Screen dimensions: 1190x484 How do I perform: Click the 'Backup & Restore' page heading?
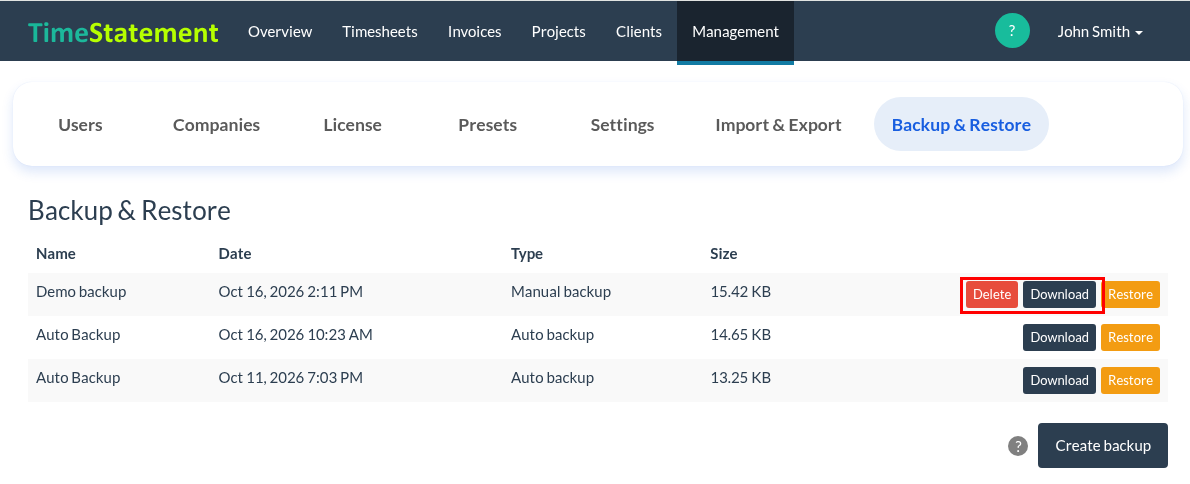(129, 210)
